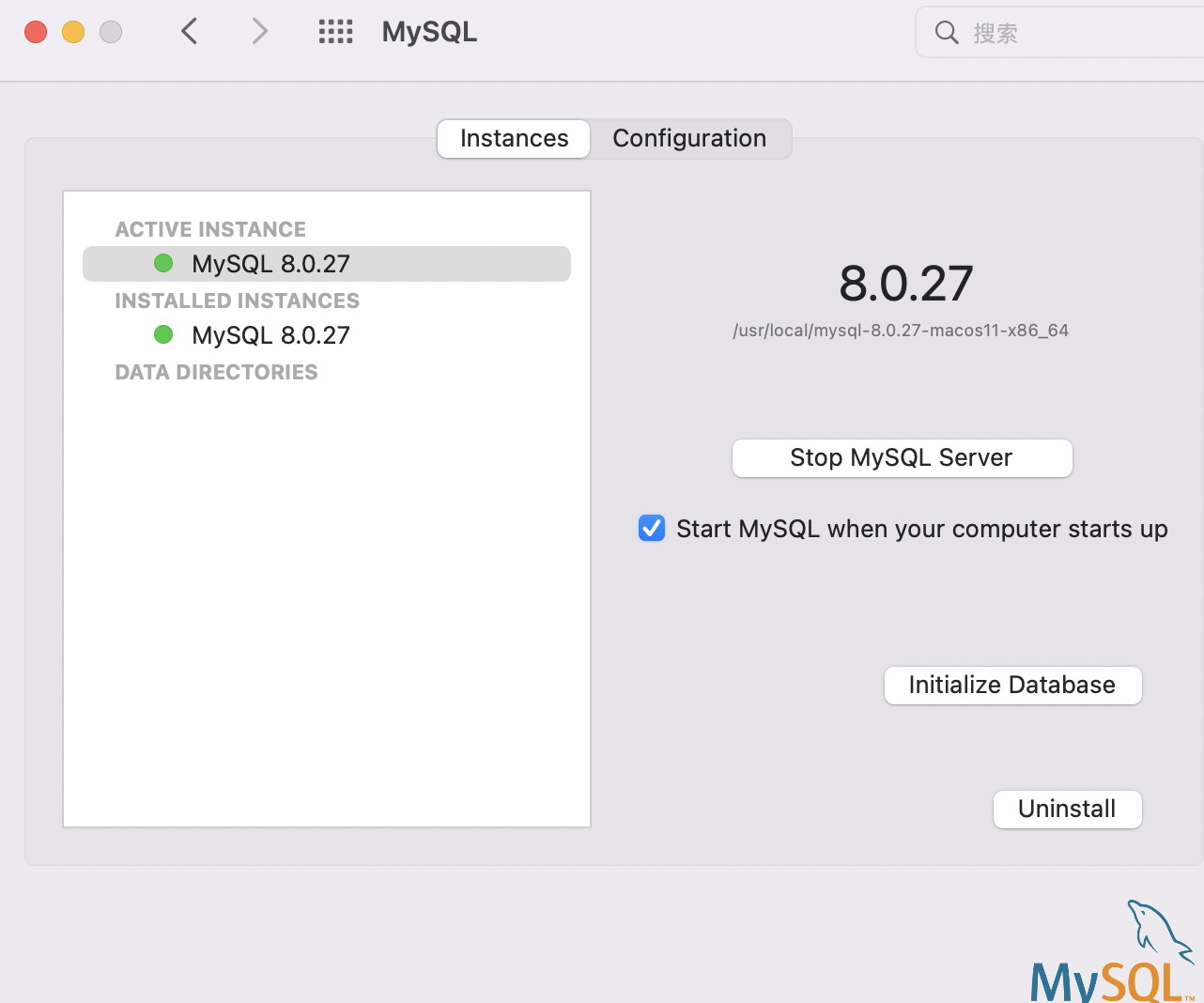Click the MySQL window title
This screenshot has width=1204, height=1003.
pyautogui.click(x=429, y=32)
